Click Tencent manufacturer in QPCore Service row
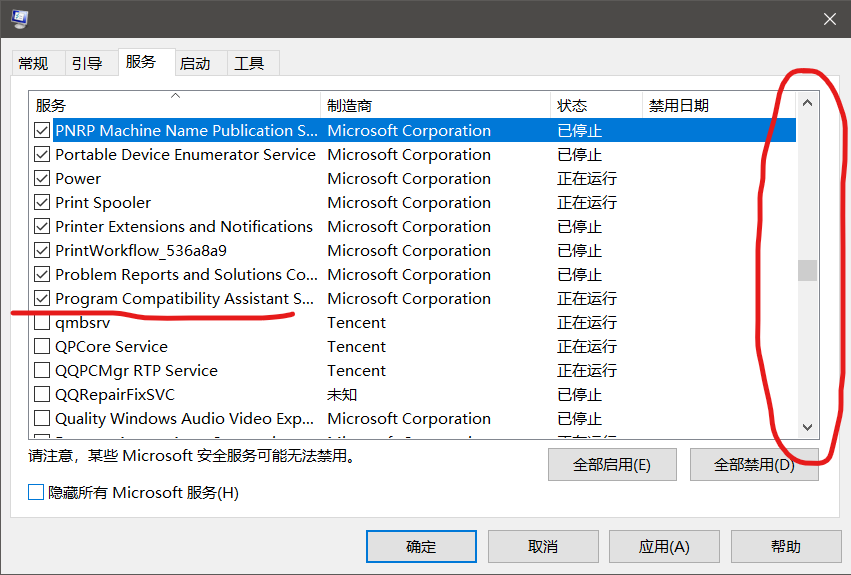The height and width of the screenshot is (575, 851). tap(357, 346)
